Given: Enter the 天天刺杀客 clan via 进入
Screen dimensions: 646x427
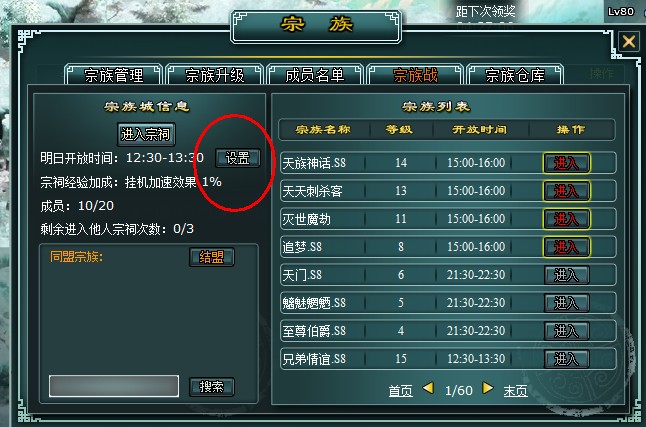Looking at the screenshot, I should (566, 191).
